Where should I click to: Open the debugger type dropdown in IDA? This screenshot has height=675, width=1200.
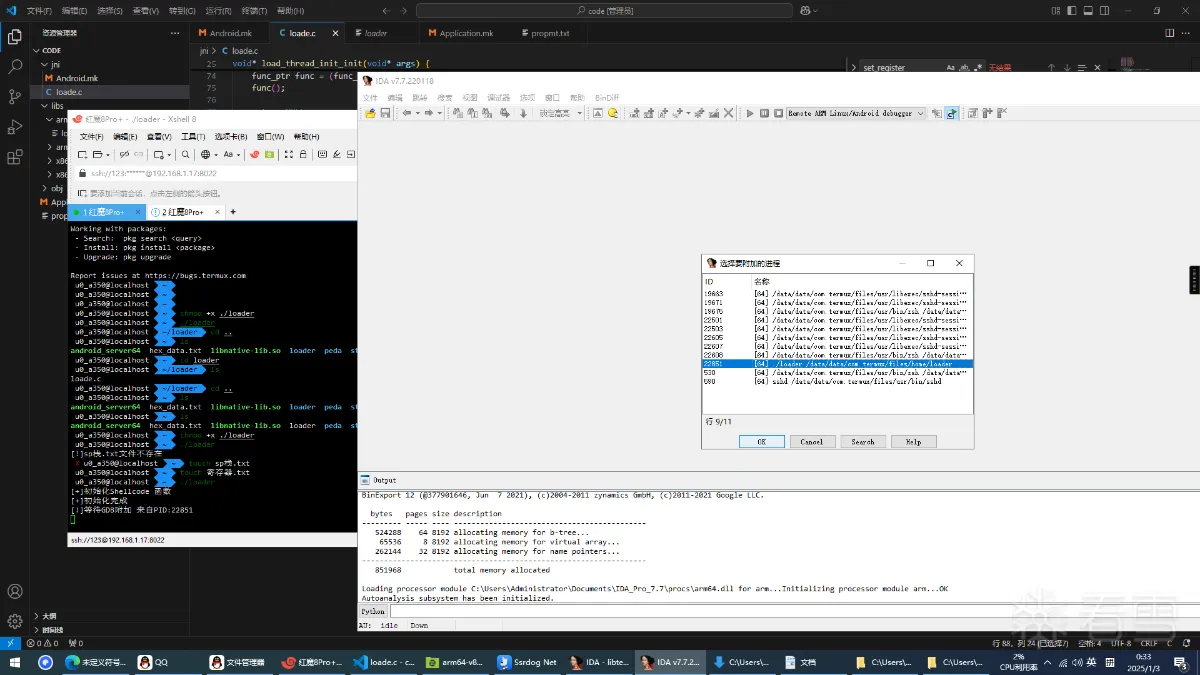tap(920, 114)
